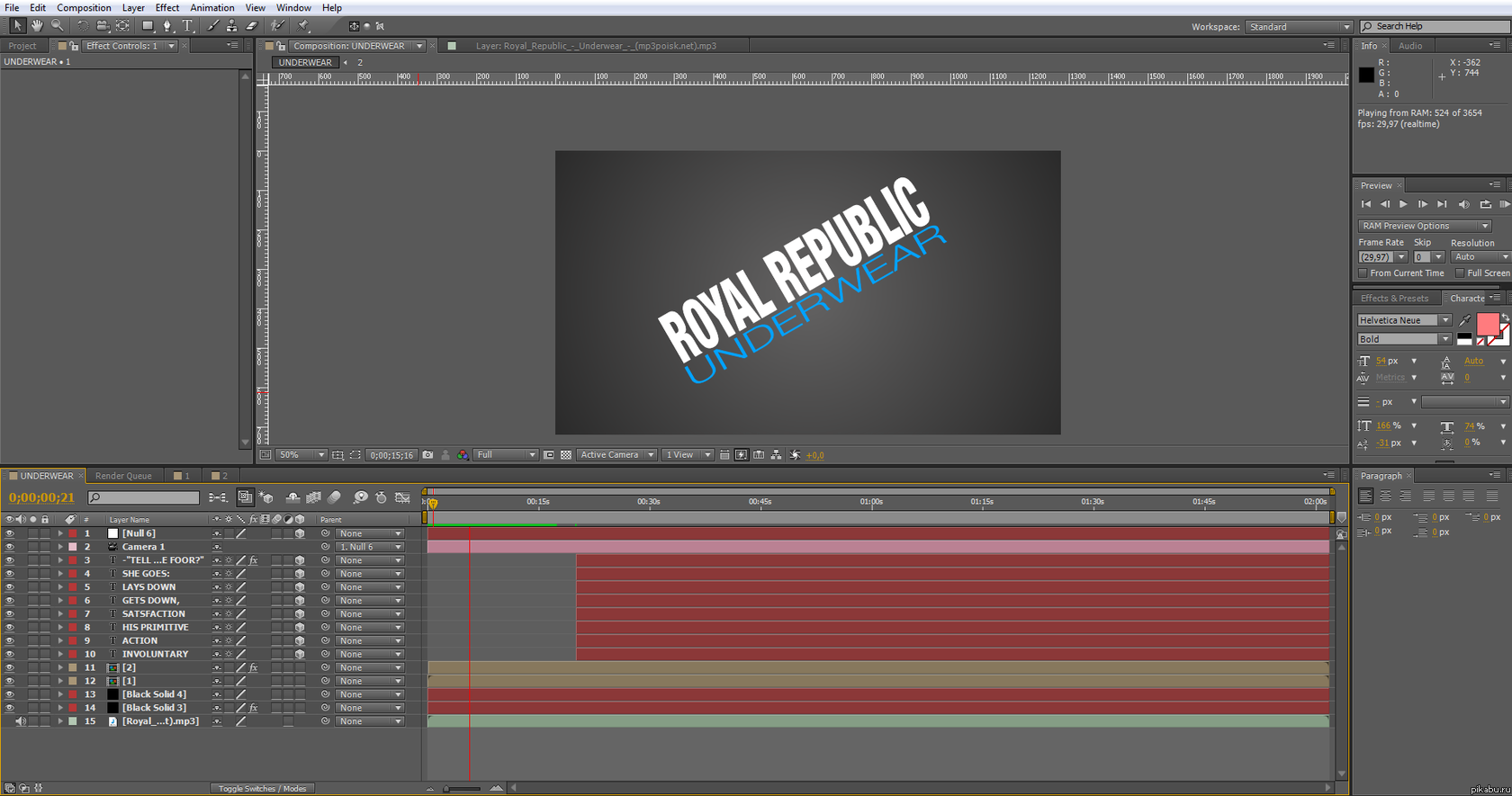This screenshot has height=796, width=1512.
Task: Hide the SHE GOES: layer
Action: coord(9,573)
